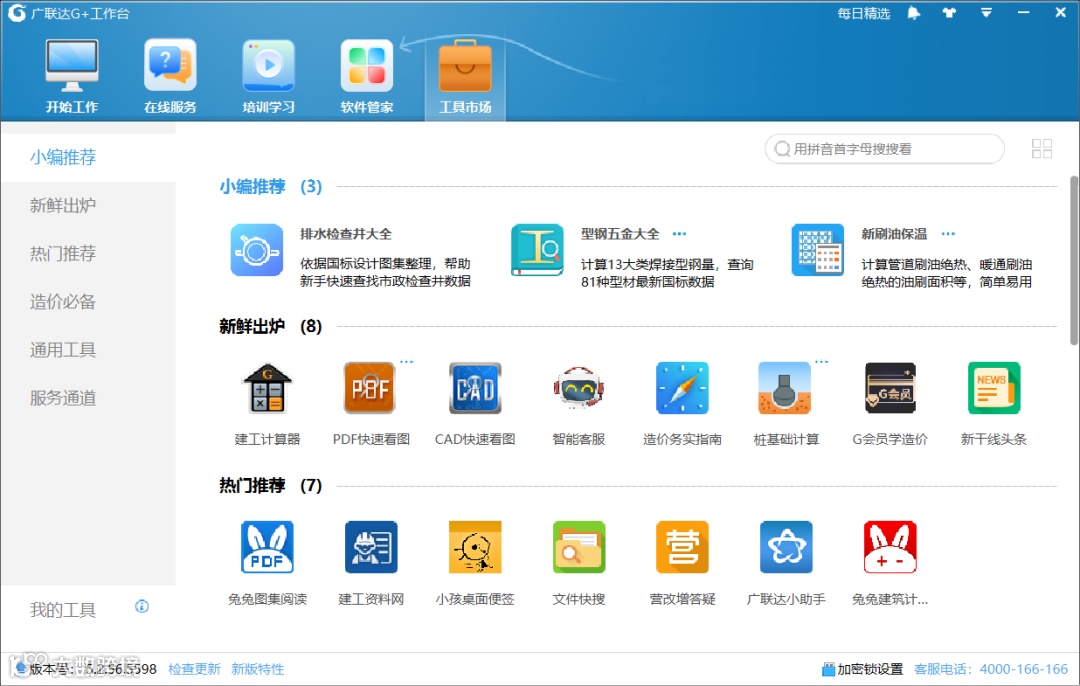This screenshot has width=1080, height=686.
Task: Click the 新鲜出炉 (8) section heading
Action: [x=271, y=326]
